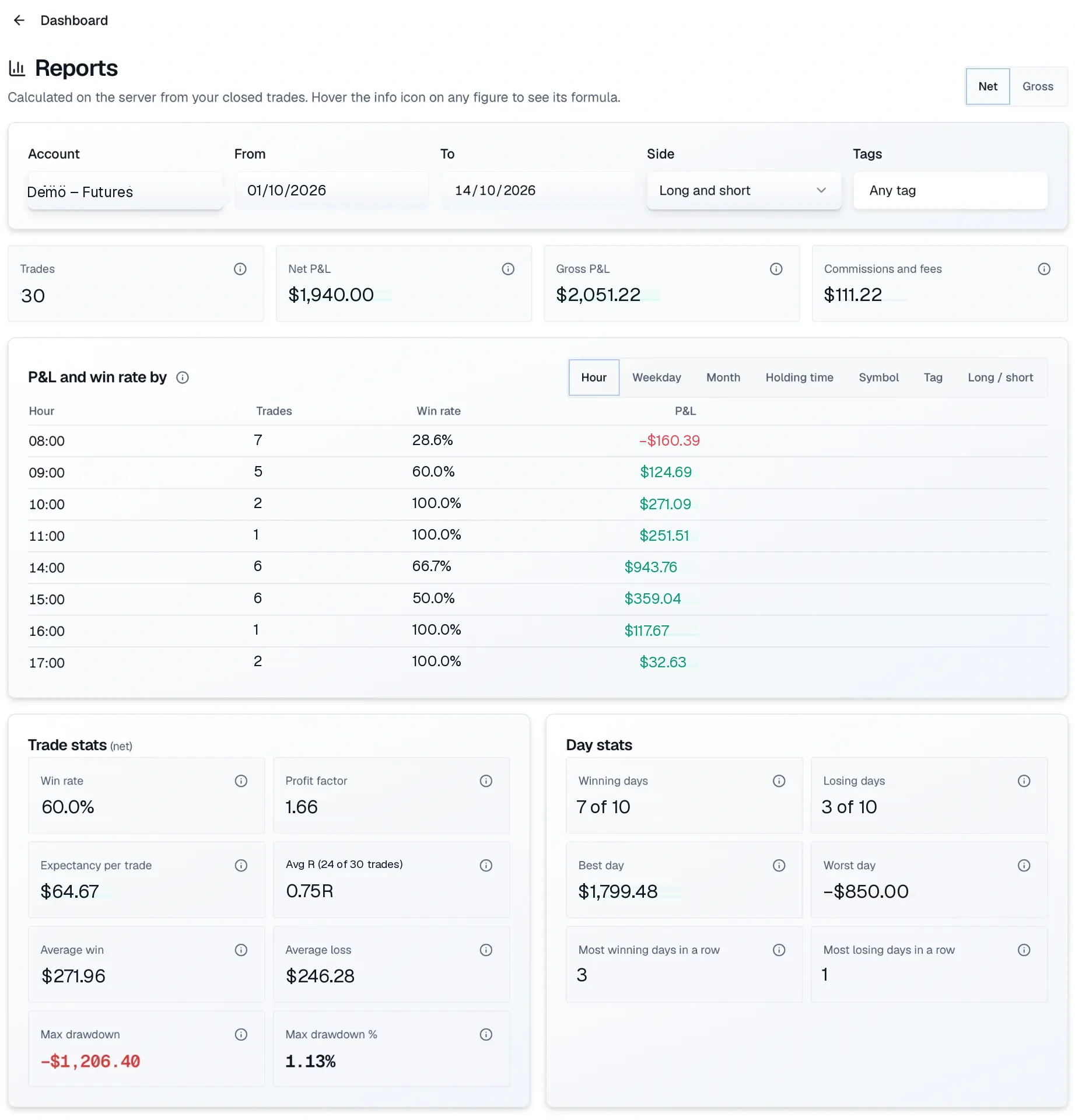Open the Net P&L info icon
Screen dimensions: 1075x1120
[x=508, y=269]
